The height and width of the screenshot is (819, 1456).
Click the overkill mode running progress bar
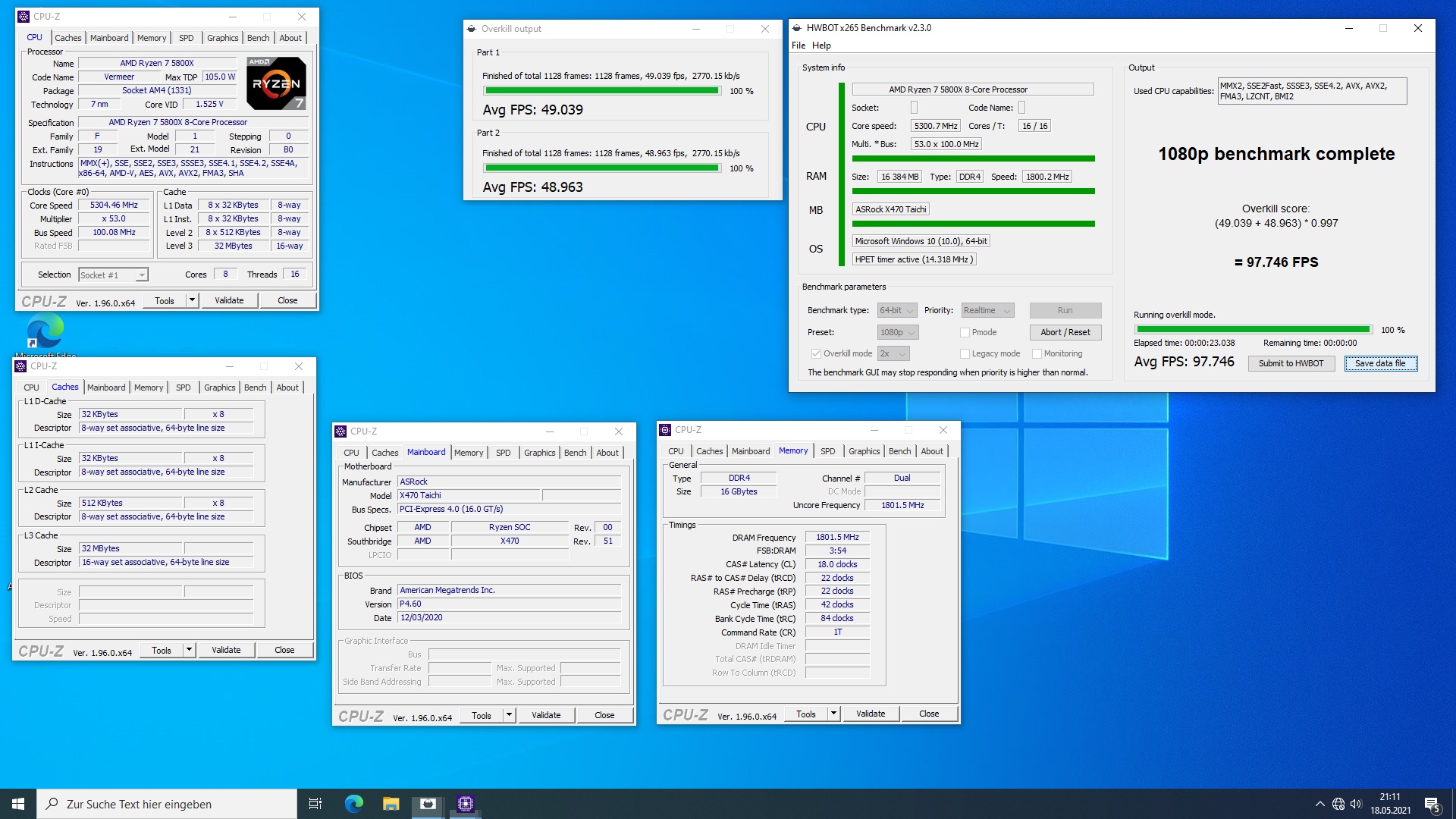point(1254,330)
